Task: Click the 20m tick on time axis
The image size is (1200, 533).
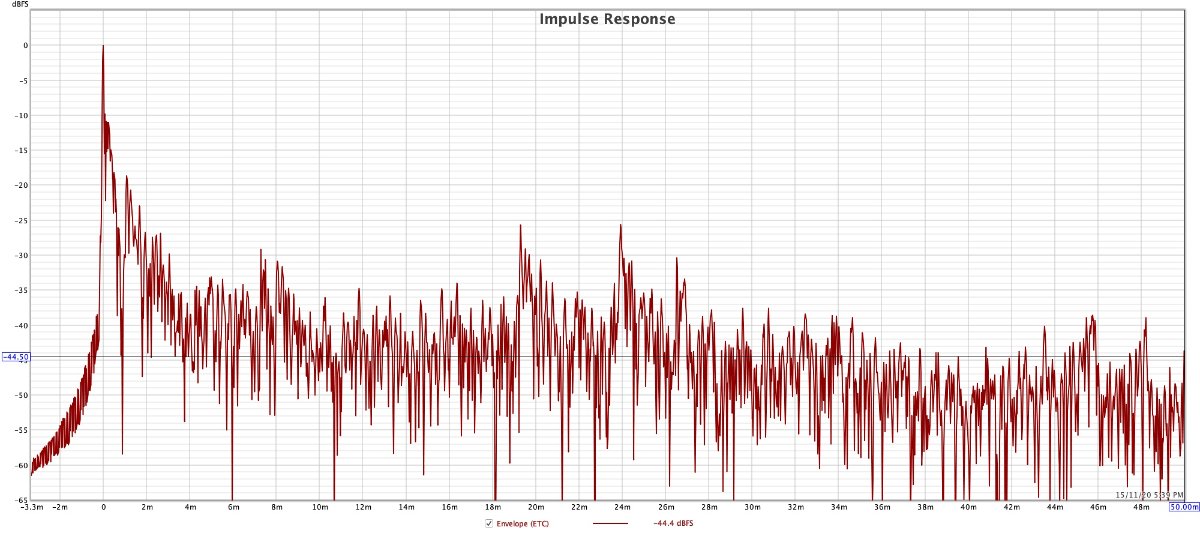Action: point(536,507)
